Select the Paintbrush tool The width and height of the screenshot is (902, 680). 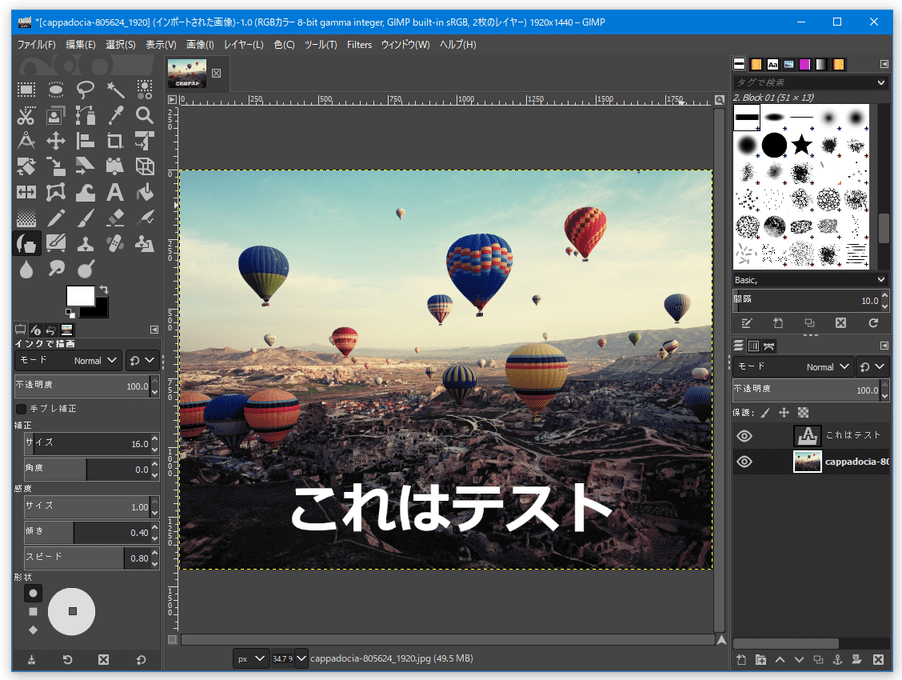click(86, 218)
